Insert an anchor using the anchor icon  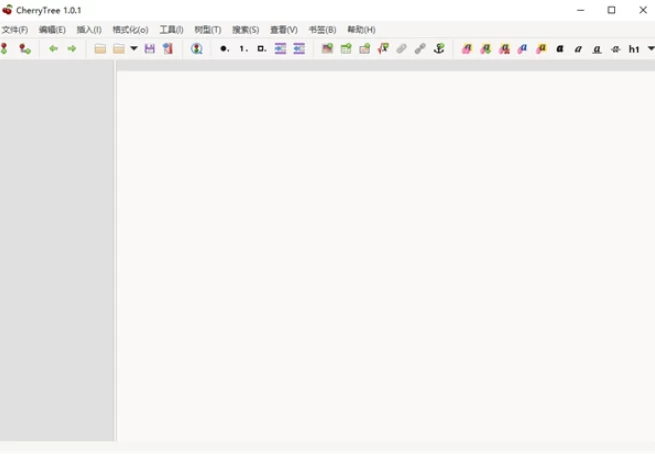coord(439,49)
